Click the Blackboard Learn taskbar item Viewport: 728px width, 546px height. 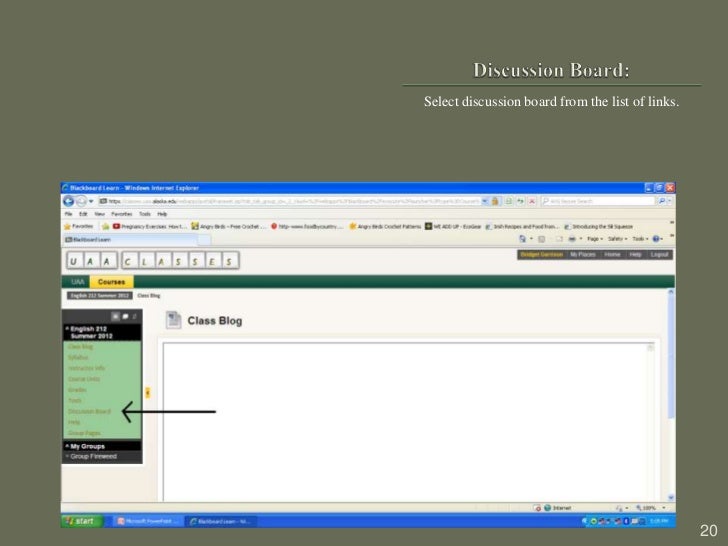[x=221, y=521]
